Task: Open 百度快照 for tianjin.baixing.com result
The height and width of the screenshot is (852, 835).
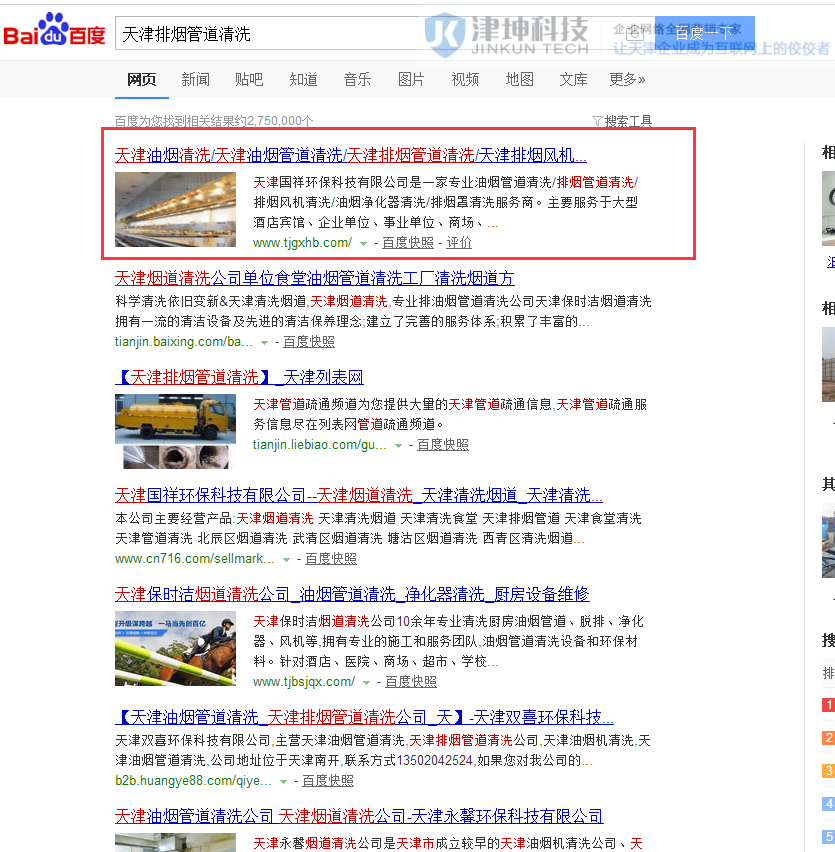Action: coord(309,342)
